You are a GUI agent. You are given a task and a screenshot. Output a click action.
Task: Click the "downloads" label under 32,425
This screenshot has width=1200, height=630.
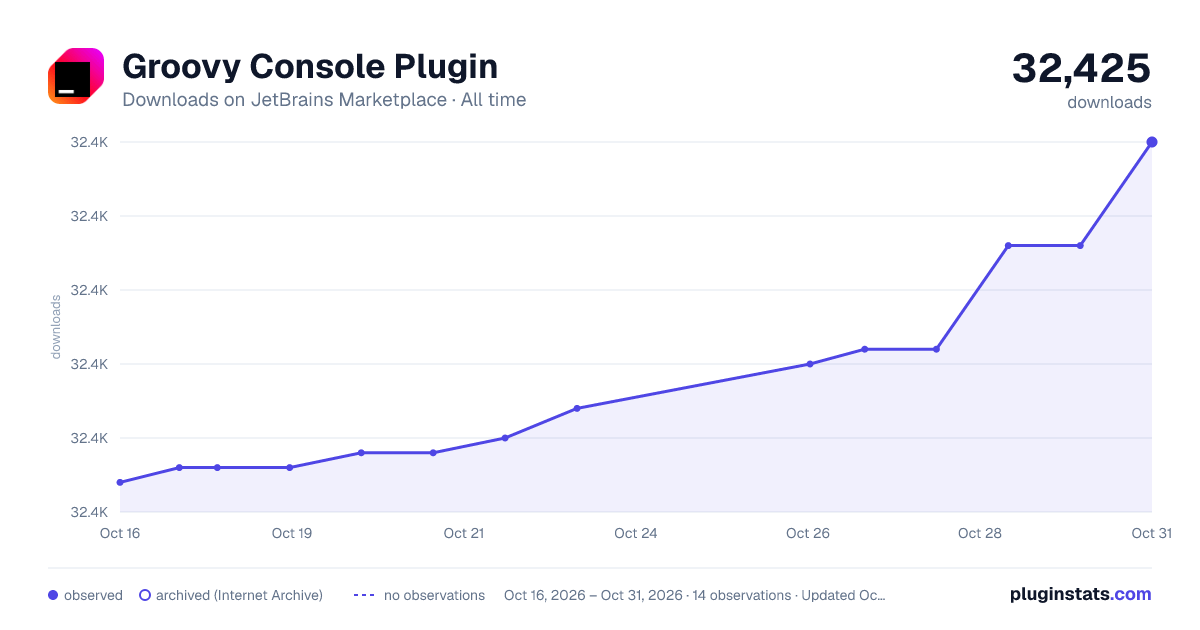tap(1109, 102)
